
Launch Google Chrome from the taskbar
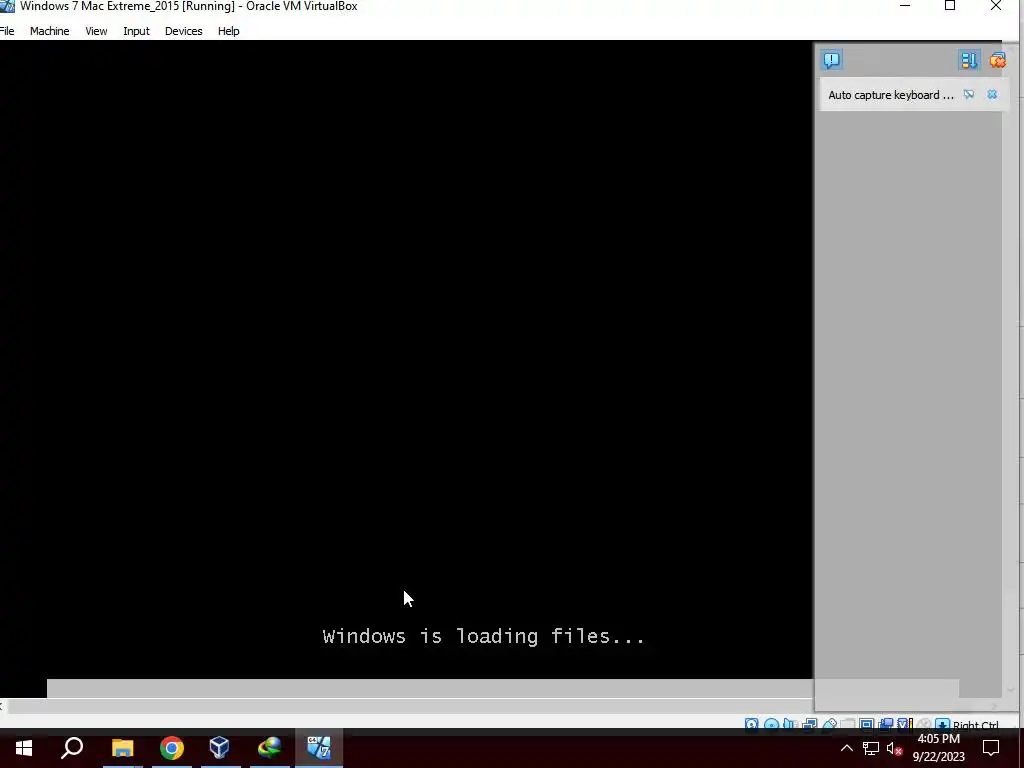click(x=172, y=748)
